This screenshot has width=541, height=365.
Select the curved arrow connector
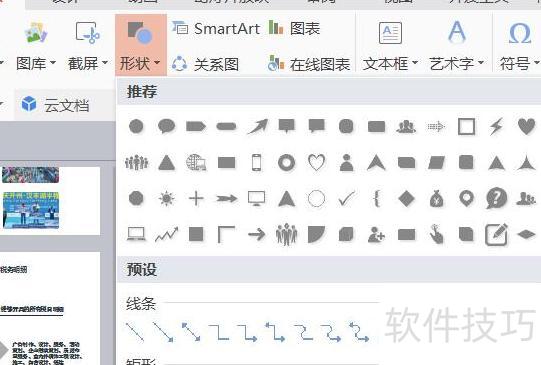331,332
